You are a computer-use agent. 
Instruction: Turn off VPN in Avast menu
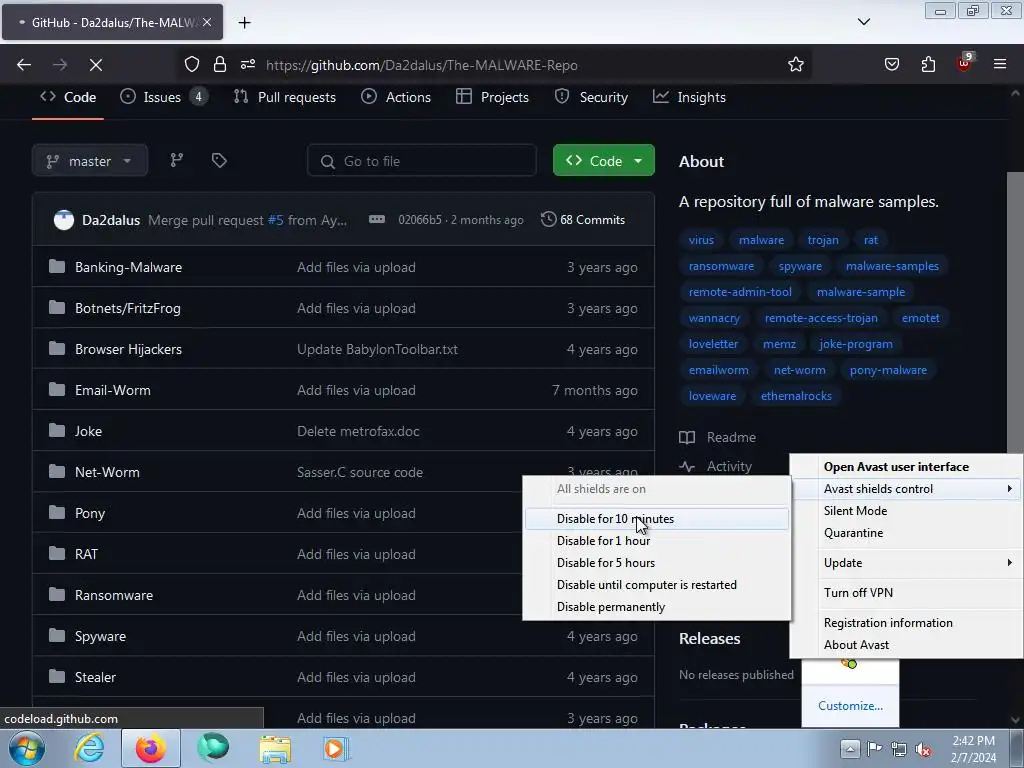tap(906, 593)
